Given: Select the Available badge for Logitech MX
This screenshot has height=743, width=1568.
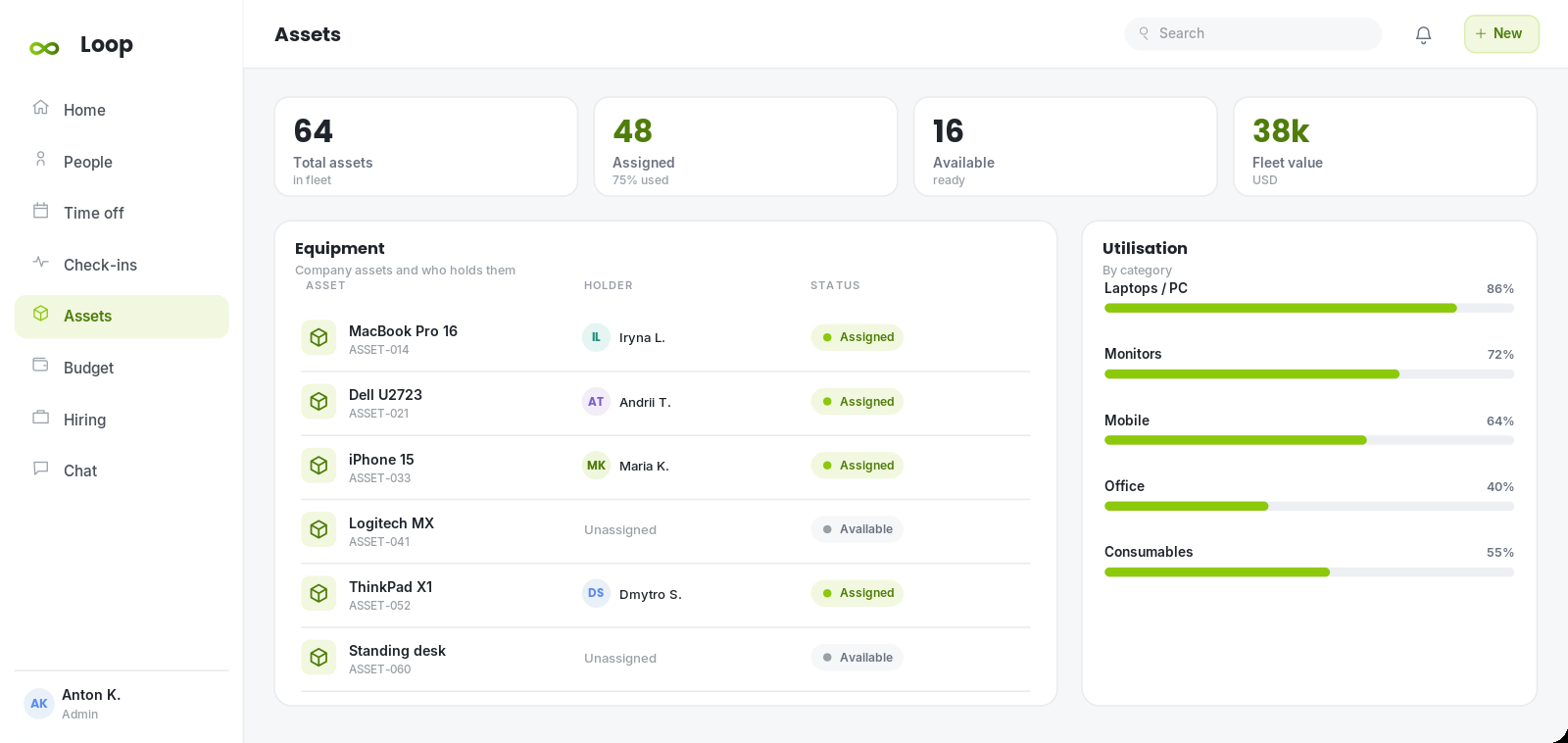Looking at the screenshot, I should click(x=857, y=529).
